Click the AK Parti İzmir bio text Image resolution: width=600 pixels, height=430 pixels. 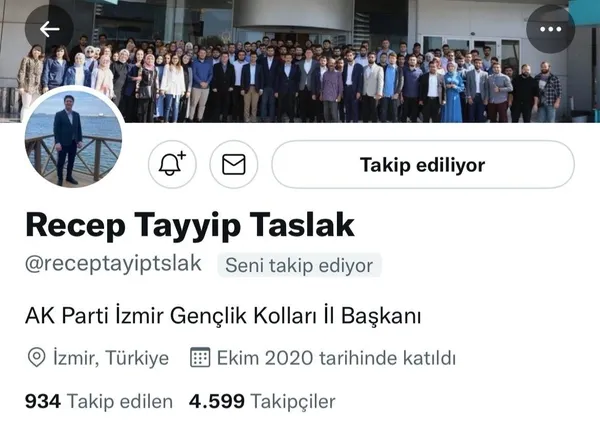[223, 316]
